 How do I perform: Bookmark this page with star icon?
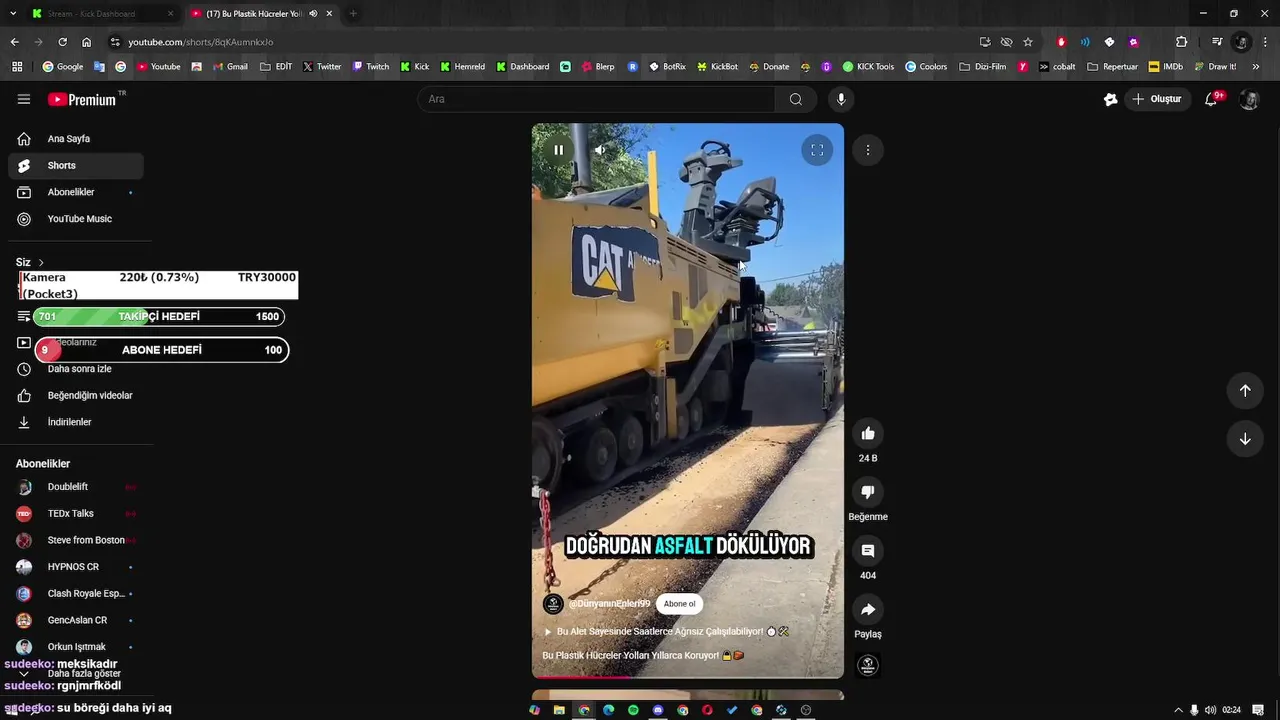pos(1028,42)
